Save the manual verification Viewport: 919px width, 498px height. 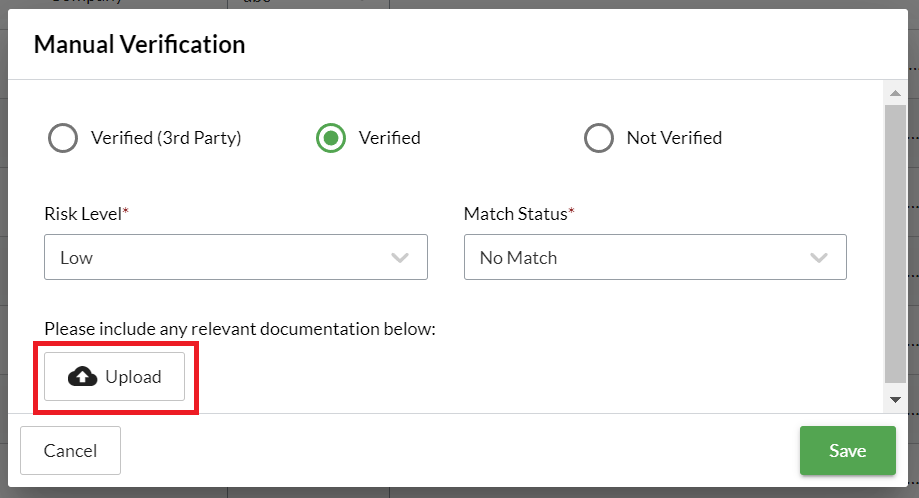point(847,451)
